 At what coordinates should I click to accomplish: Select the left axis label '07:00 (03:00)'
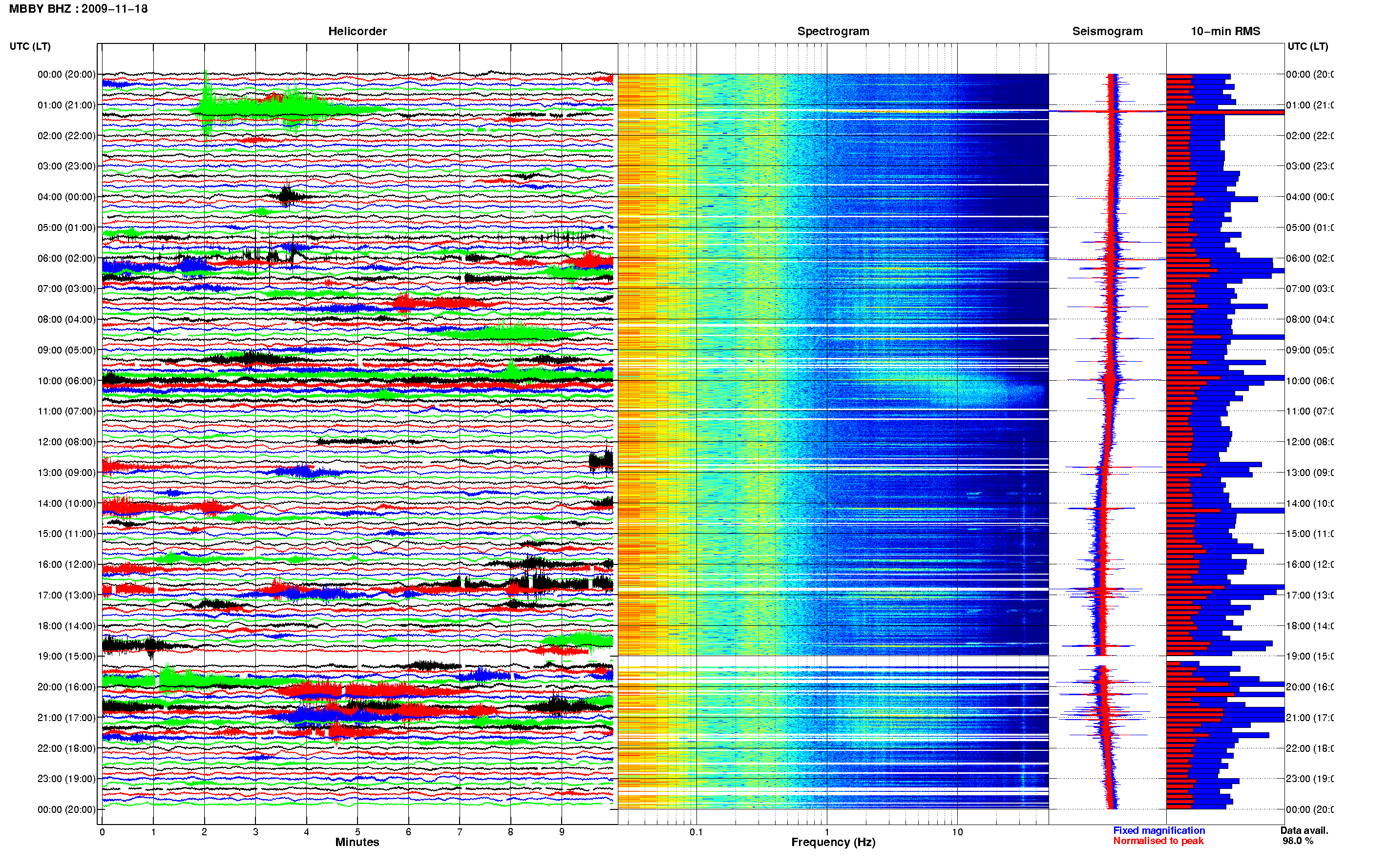coord(66,289)
